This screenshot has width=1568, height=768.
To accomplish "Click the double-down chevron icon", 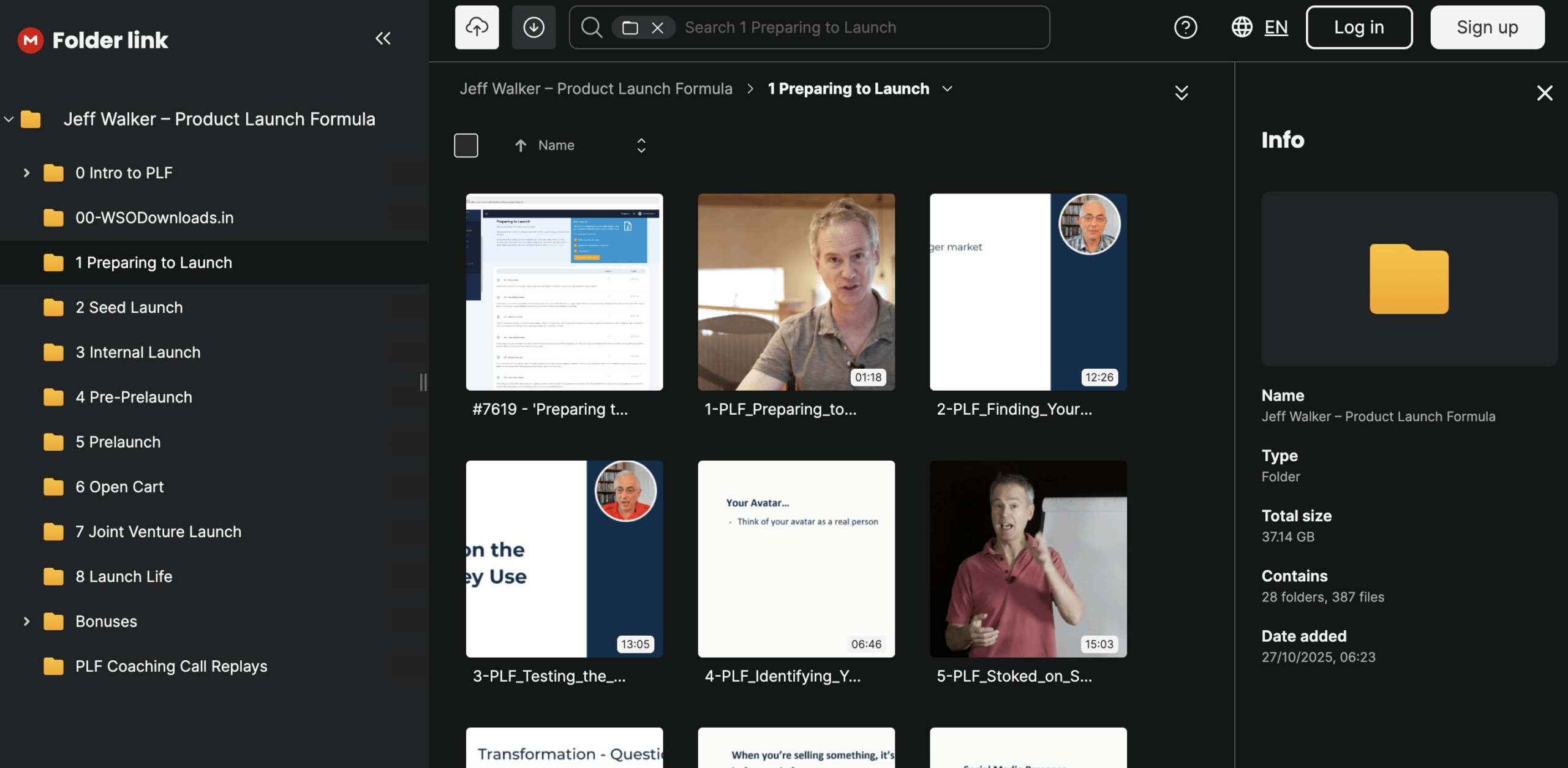I will click(x=1182, y=92).
